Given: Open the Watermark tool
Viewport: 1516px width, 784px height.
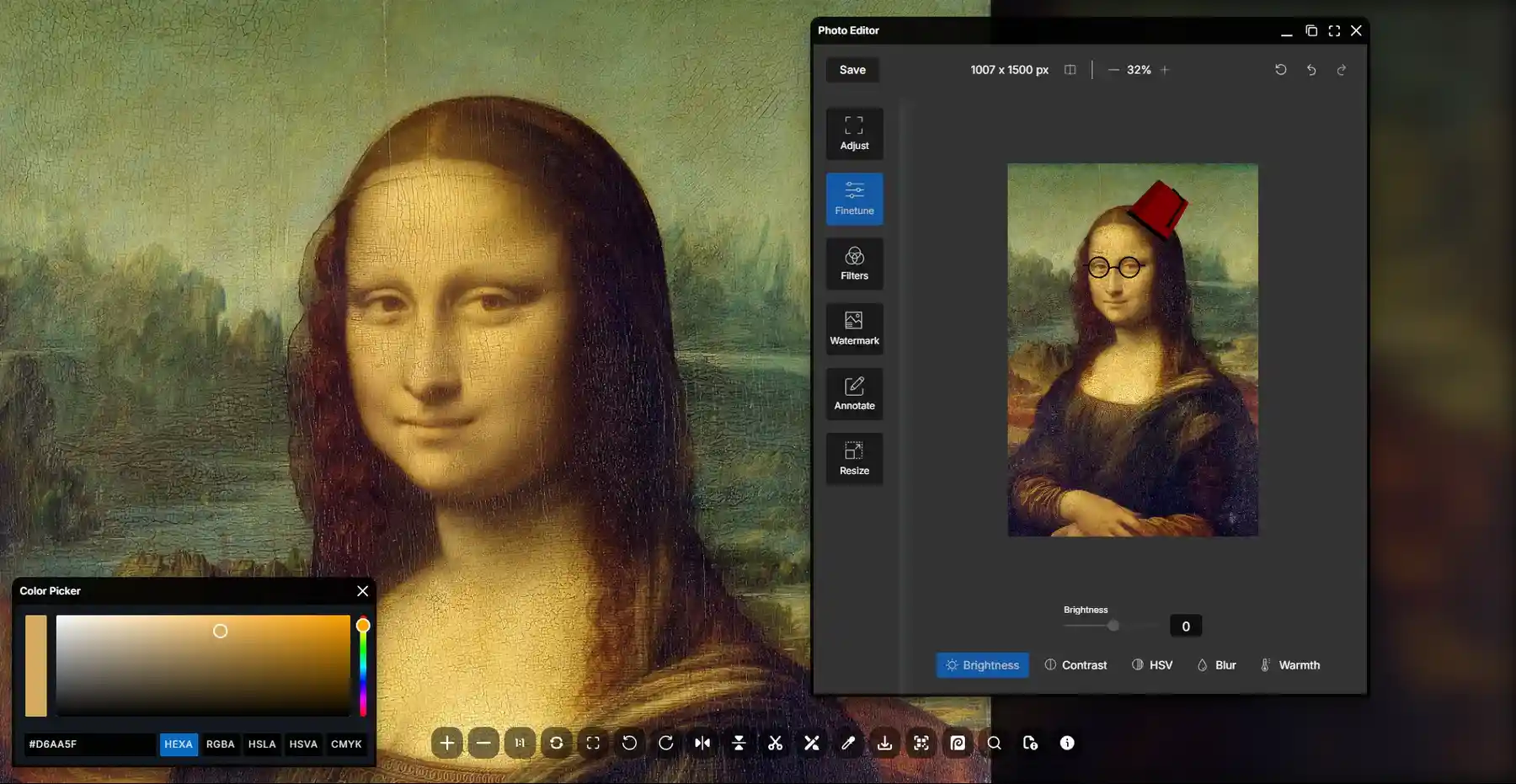Looking at the screenshot, I should (x=854, y=328).
